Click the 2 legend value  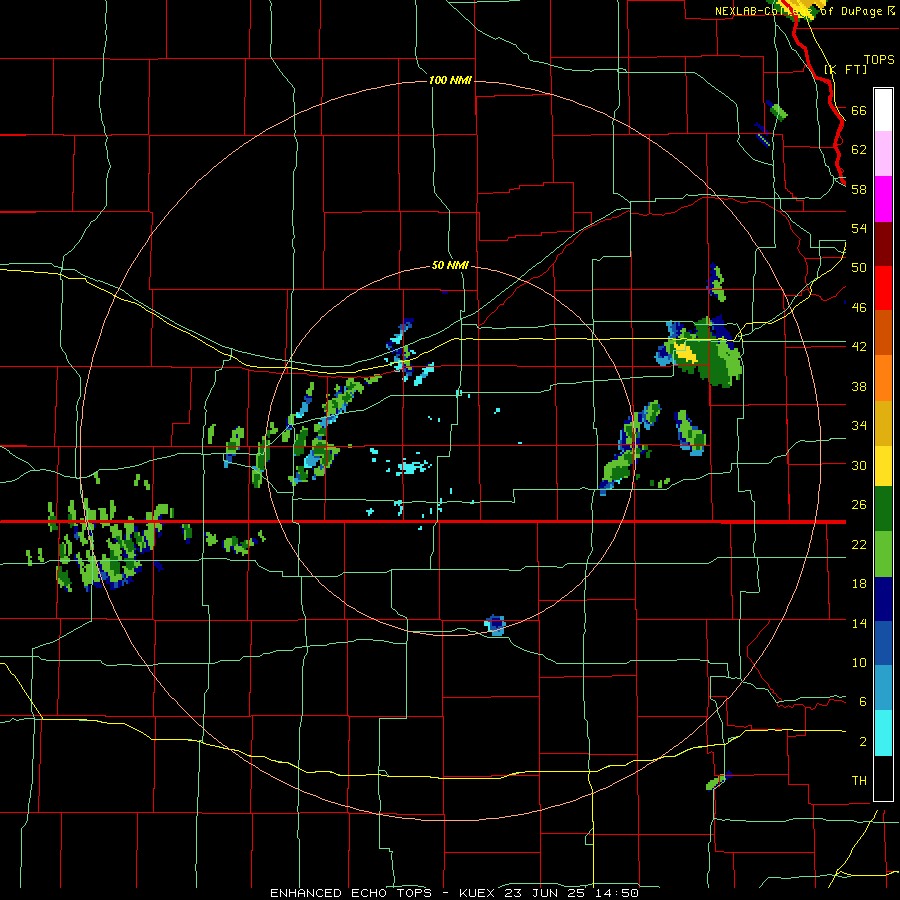(x=862, y=742)
